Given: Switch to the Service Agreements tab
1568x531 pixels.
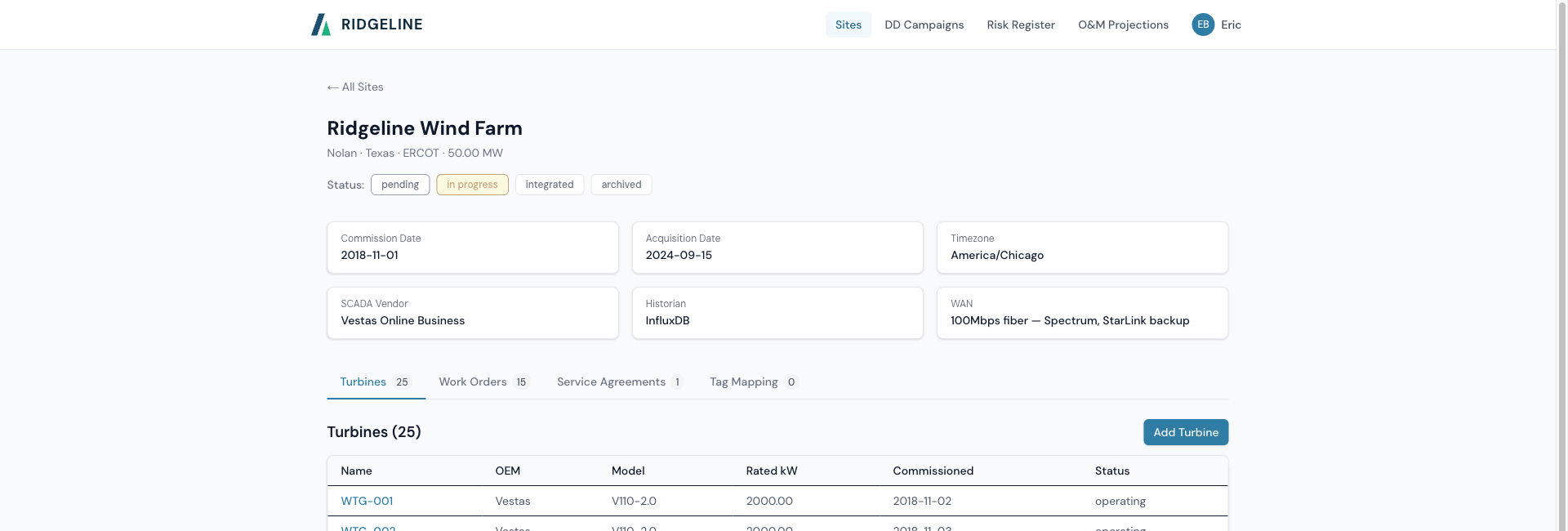Looking at the screenshot, I should pyautogui.click(x=620, y=382).
